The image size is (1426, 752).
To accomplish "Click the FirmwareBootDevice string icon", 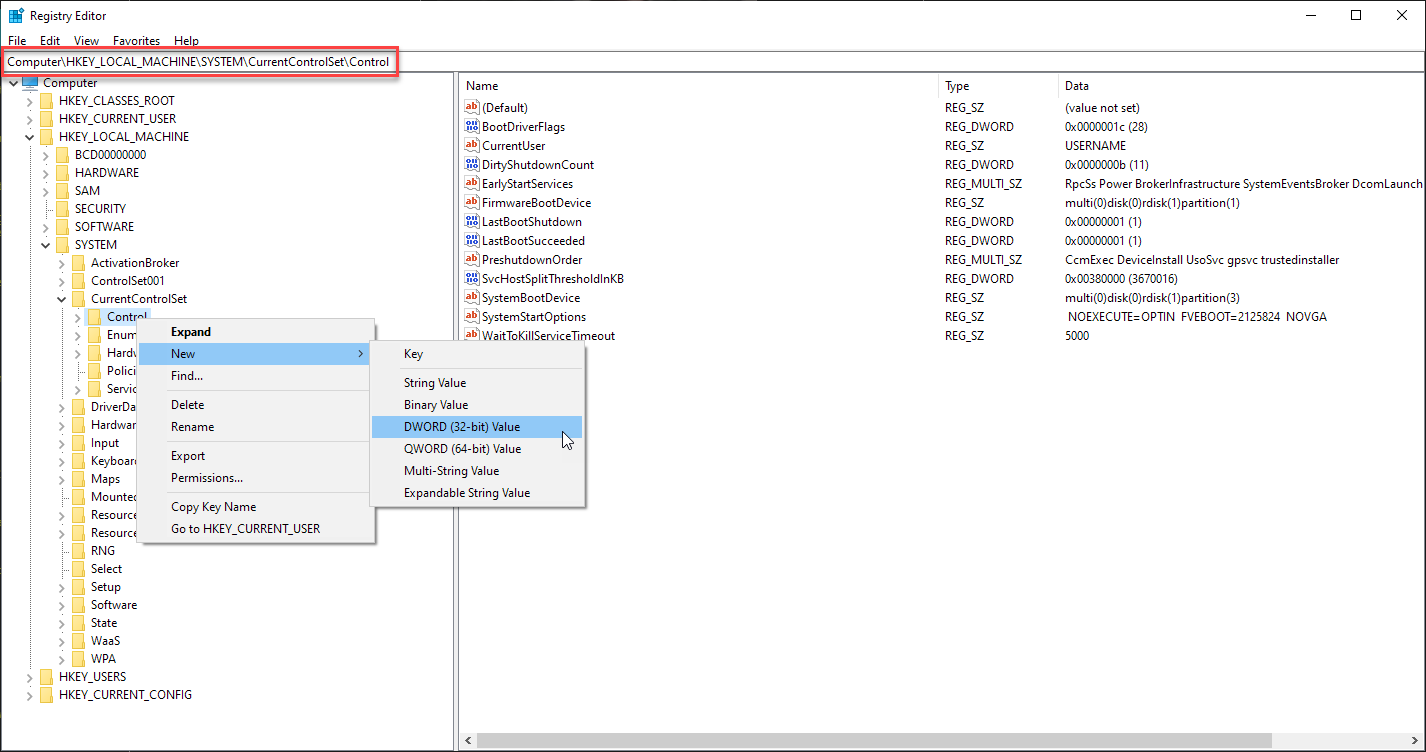I will click(x=473, y=202).
